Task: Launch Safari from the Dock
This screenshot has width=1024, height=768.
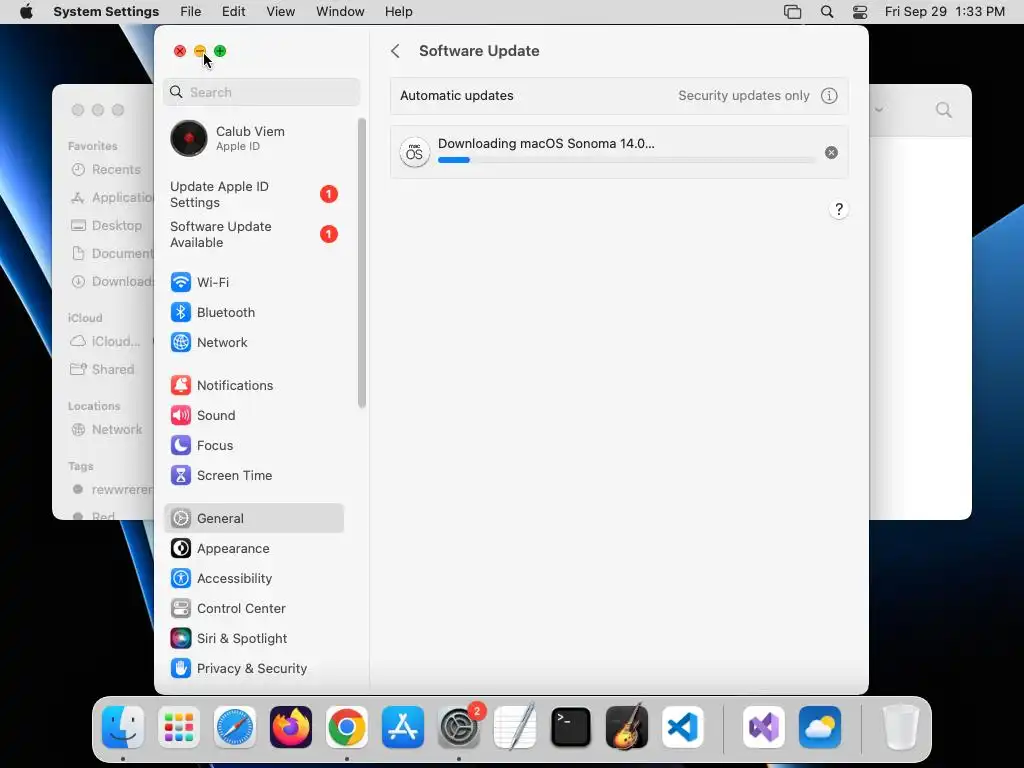Action: pos(235,727)
